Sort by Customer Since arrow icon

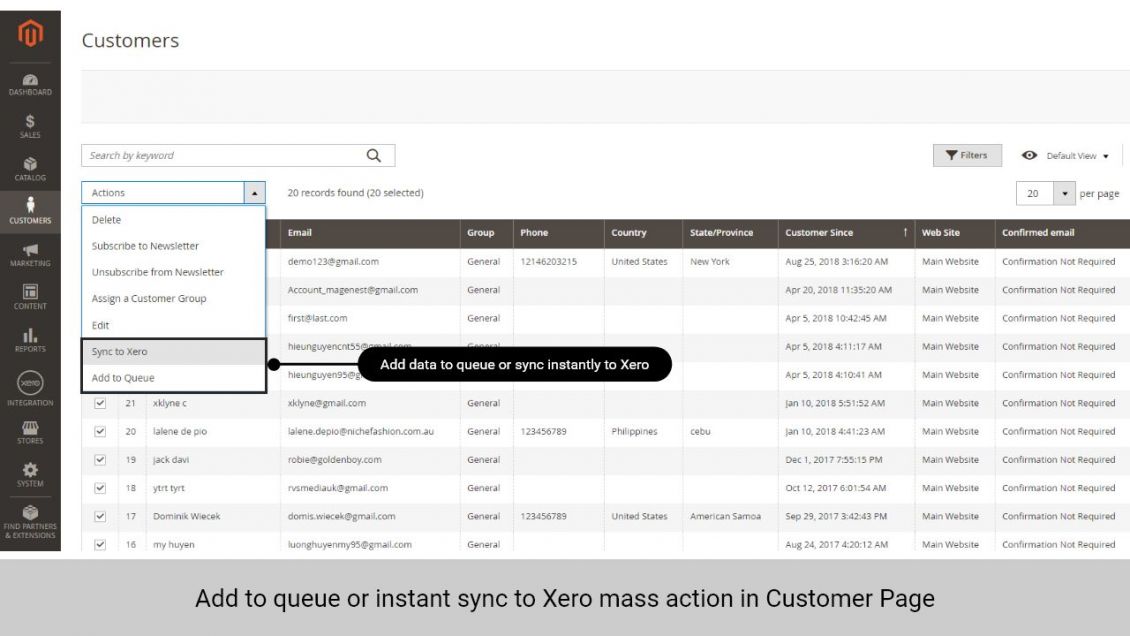905,233
